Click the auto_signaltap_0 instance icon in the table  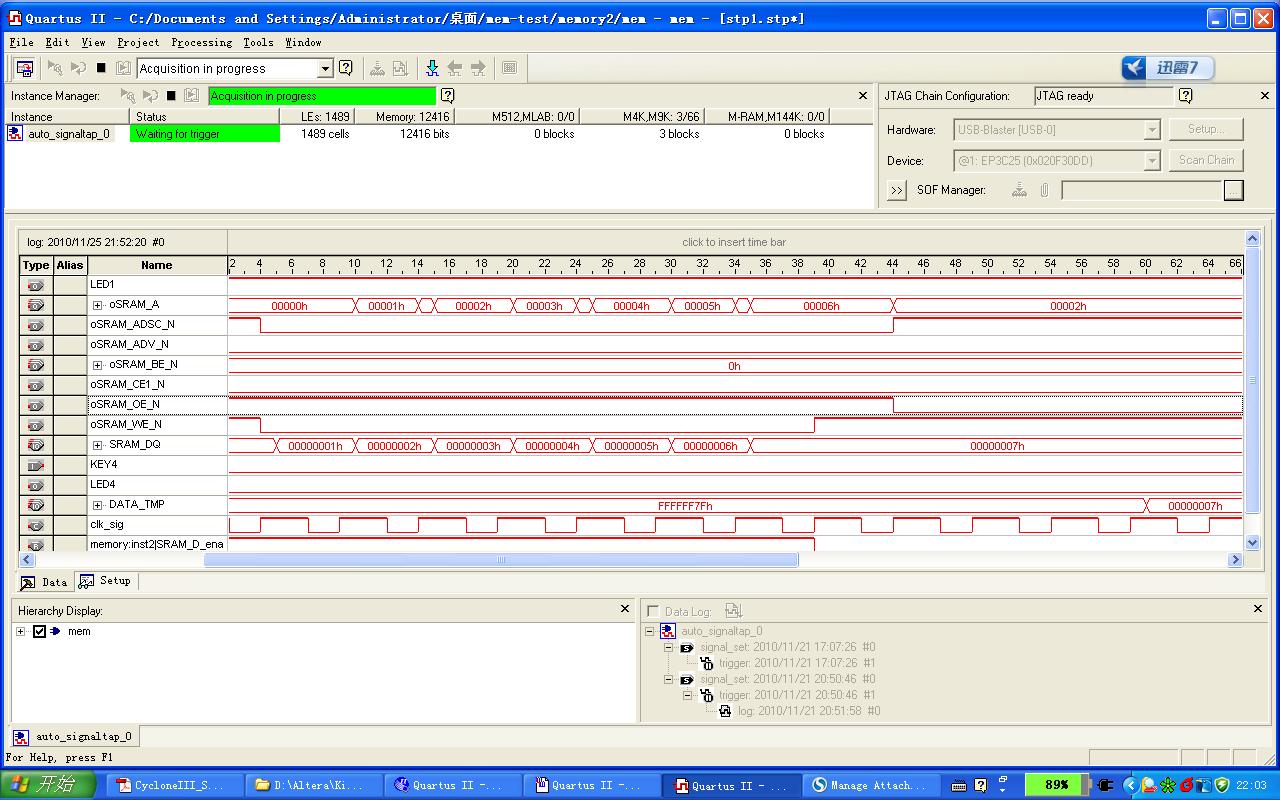coord(16,134)
